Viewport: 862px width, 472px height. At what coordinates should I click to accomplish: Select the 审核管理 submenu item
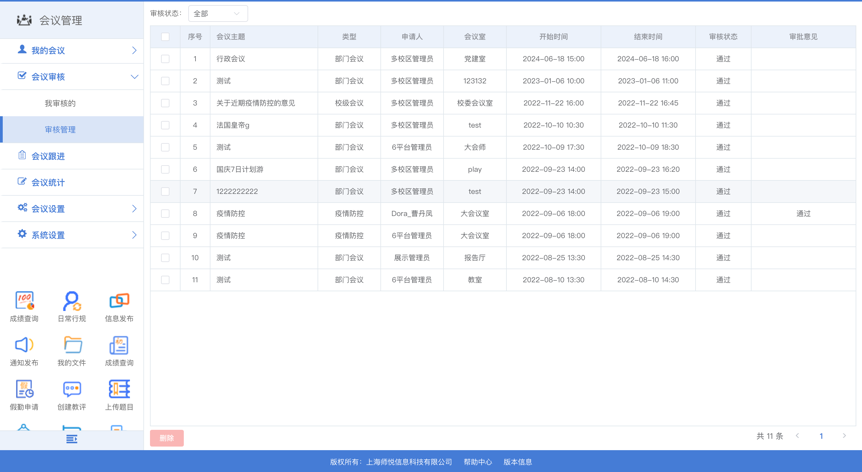[71, 130]
